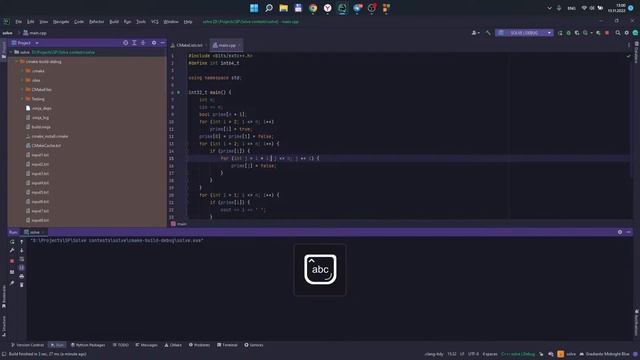Image resolution: width=640 pixels, height=360 pixels.
Task: Click the run gutter icon beside main()
Action: tap(178, 93)
